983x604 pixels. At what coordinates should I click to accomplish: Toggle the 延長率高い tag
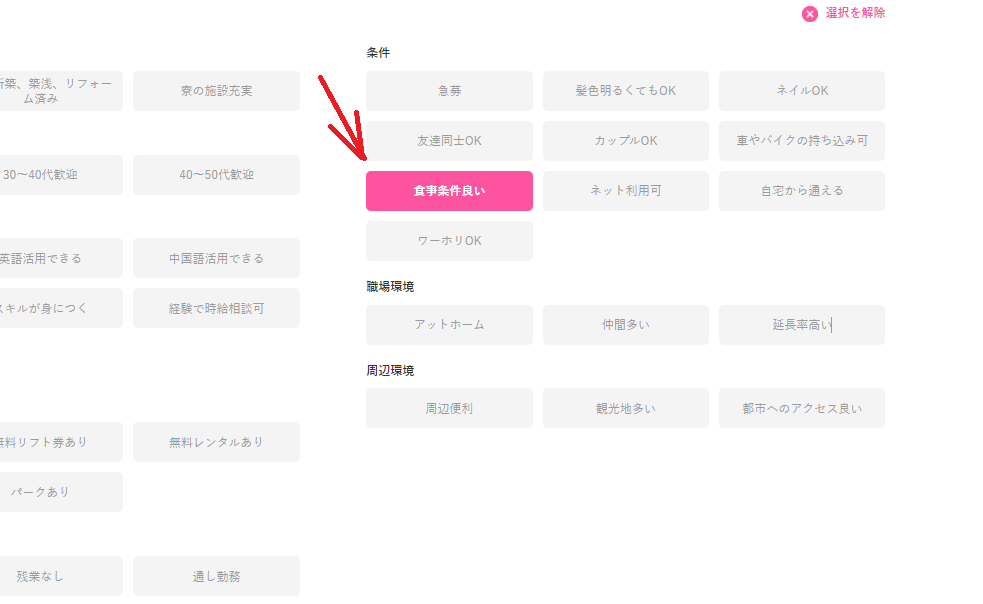pyautogui.click(x=802, y=325)
